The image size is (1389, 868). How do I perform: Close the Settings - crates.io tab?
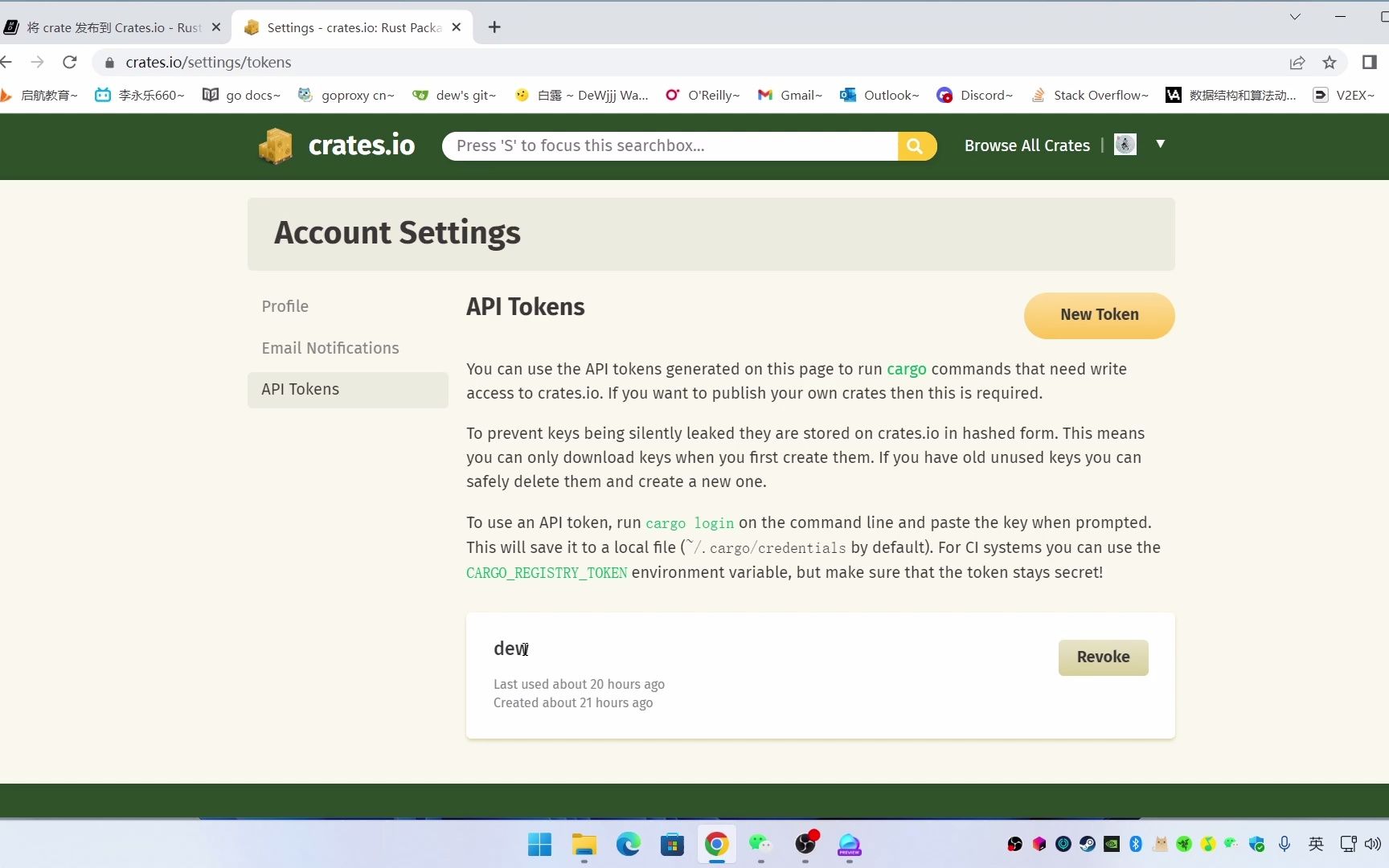[x=457, y=27]
